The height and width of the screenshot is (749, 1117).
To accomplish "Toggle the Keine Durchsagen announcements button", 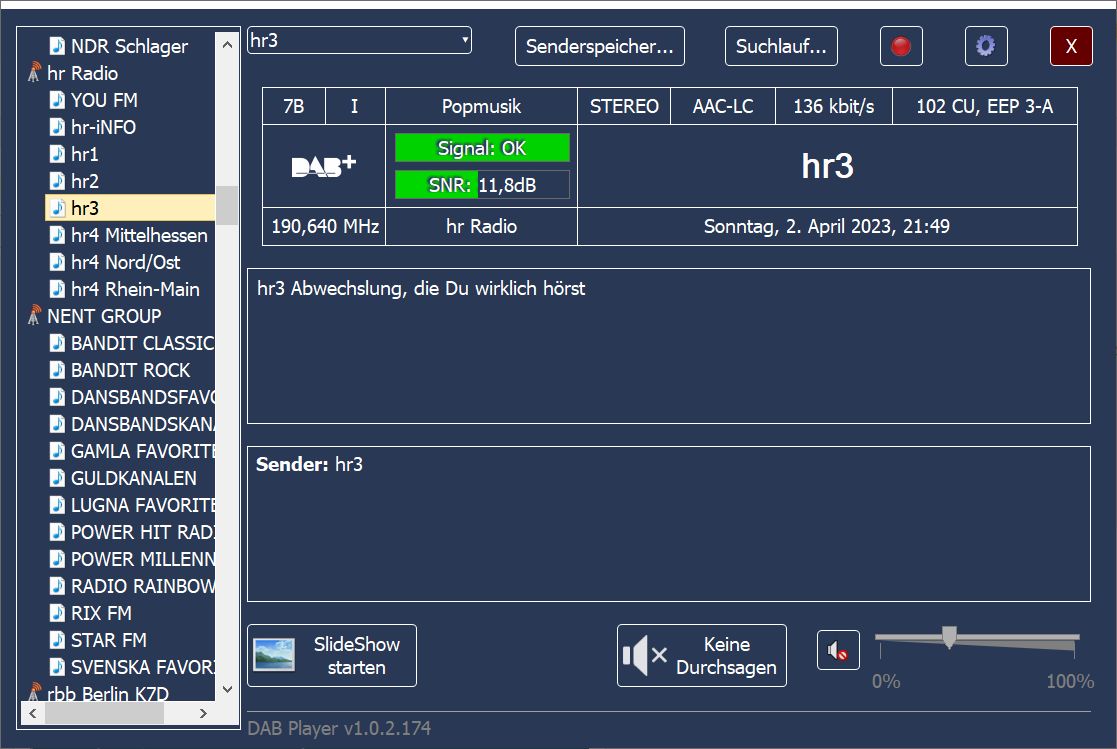I will coord(701,656).
